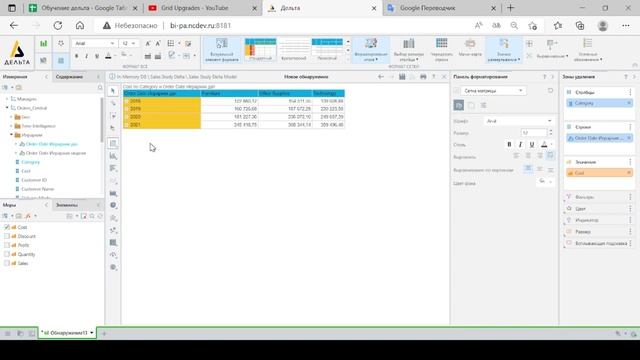Check the Sales measure checkbox
The image size is (640, 360).
tap(7, 263)
